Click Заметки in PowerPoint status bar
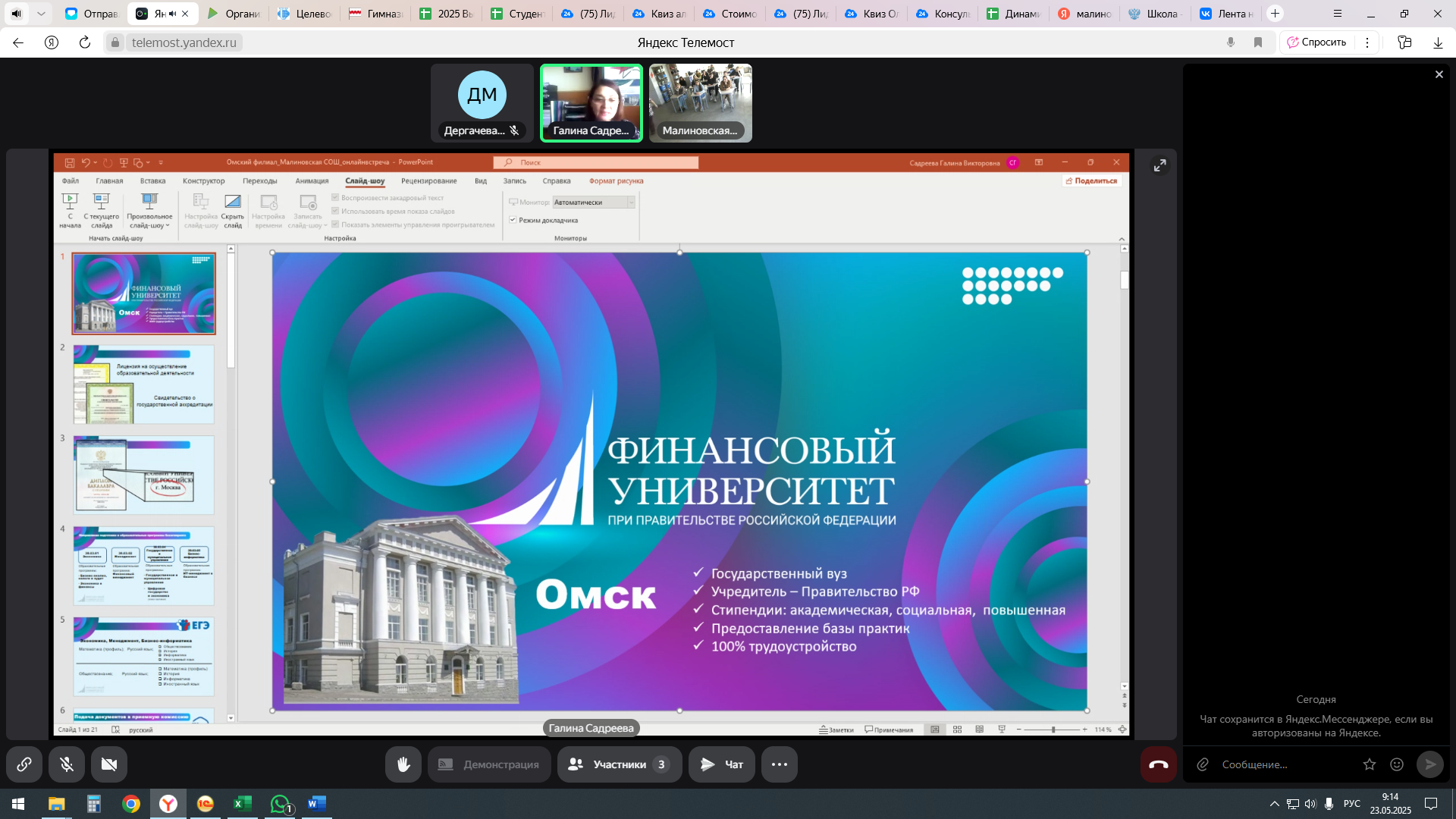This screenshot has width=1456, height=819. (836, 730)
